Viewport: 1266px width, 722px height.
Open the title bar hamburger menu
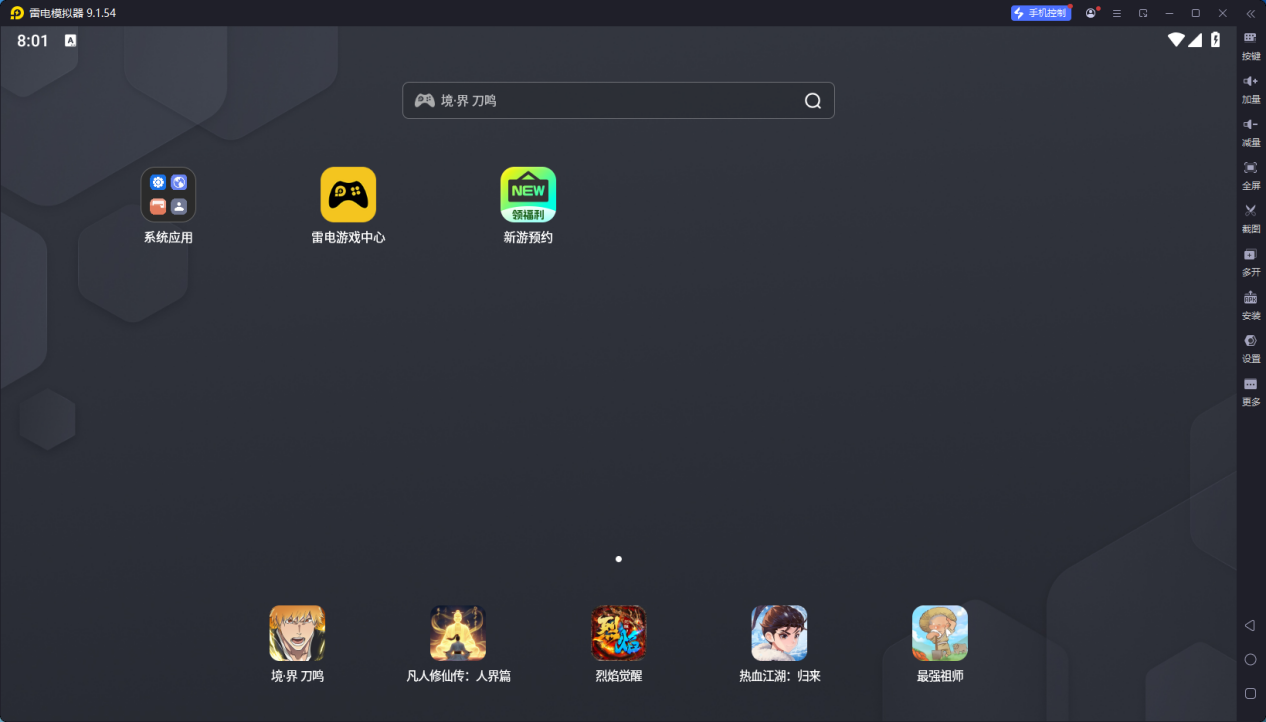[1117, 13]
